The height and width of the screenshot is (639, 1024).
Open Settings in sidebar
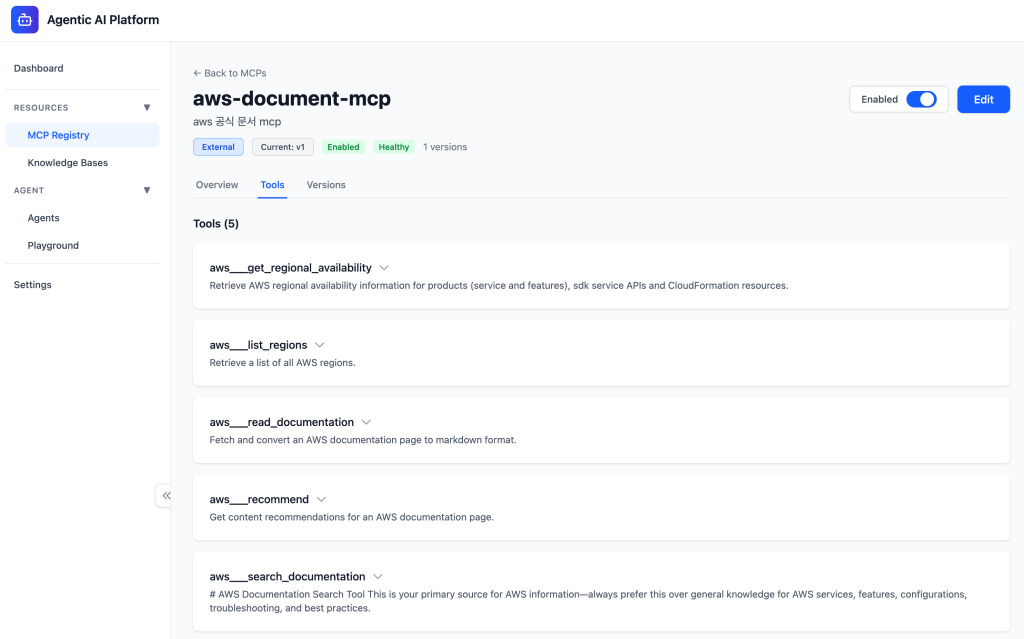33,285
